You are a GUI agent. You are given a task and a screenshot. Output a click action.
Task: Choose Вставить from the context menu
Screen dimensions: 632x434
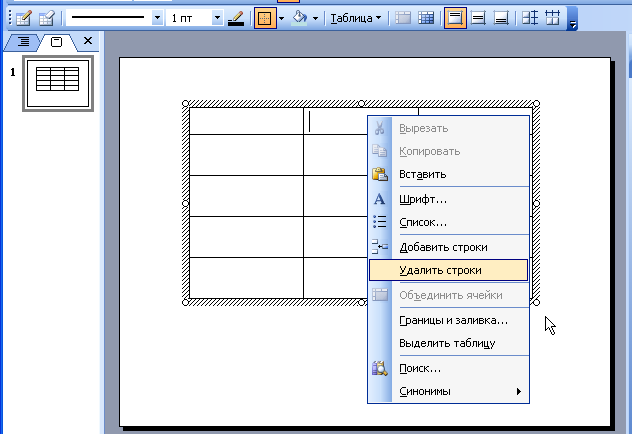(449, 174)
